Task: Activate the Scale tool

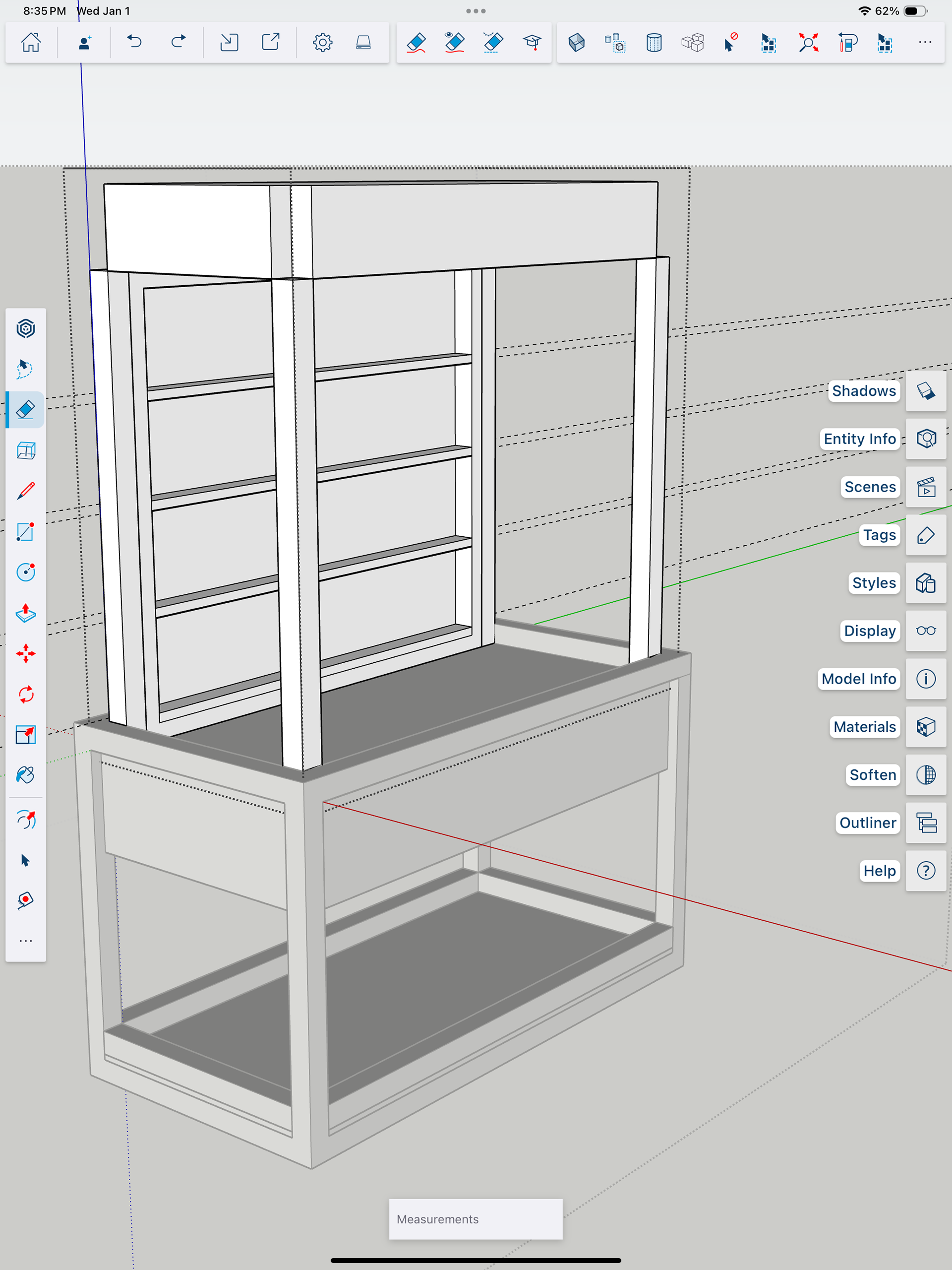Action: coord(25,734)
